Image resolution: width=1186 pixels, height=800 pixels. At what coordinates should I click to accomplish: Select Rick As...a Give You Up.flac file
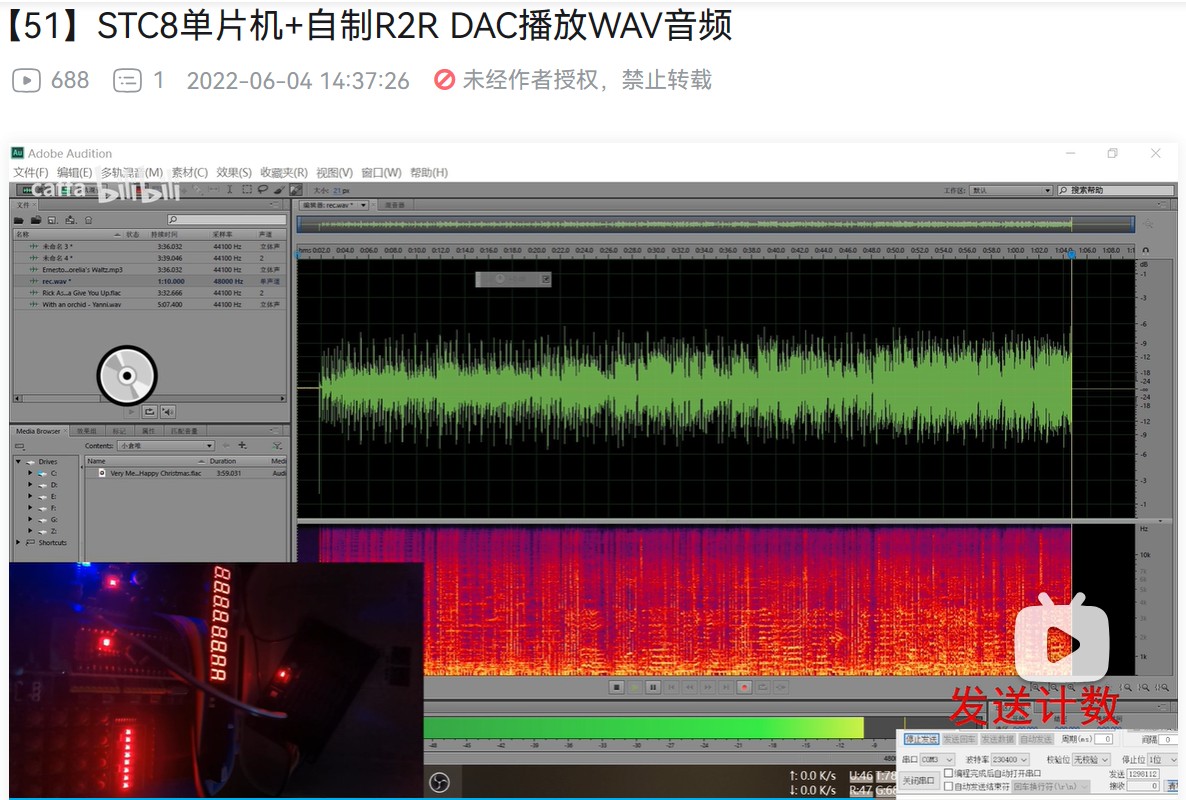(150, 293)
